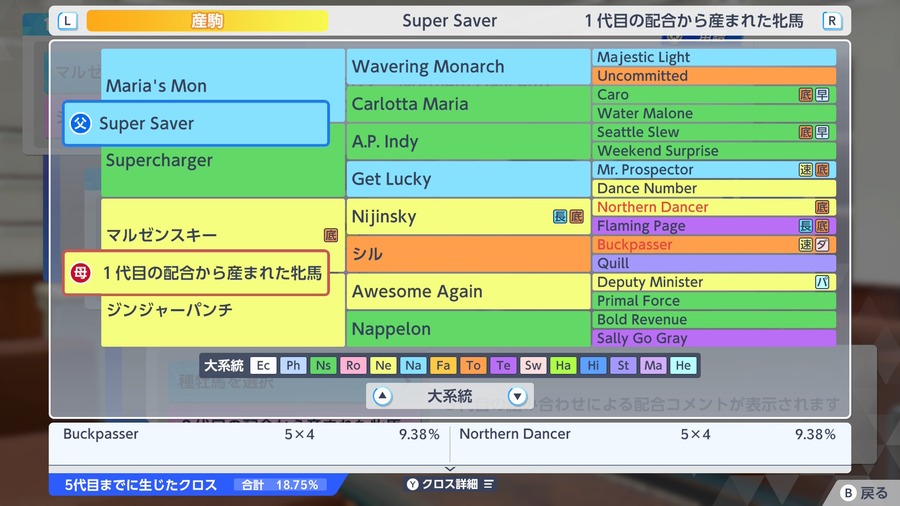Click the 速 icon on Buckpasser row
Image resolution: width=900 pixels, height=506 pixels.
806,244
